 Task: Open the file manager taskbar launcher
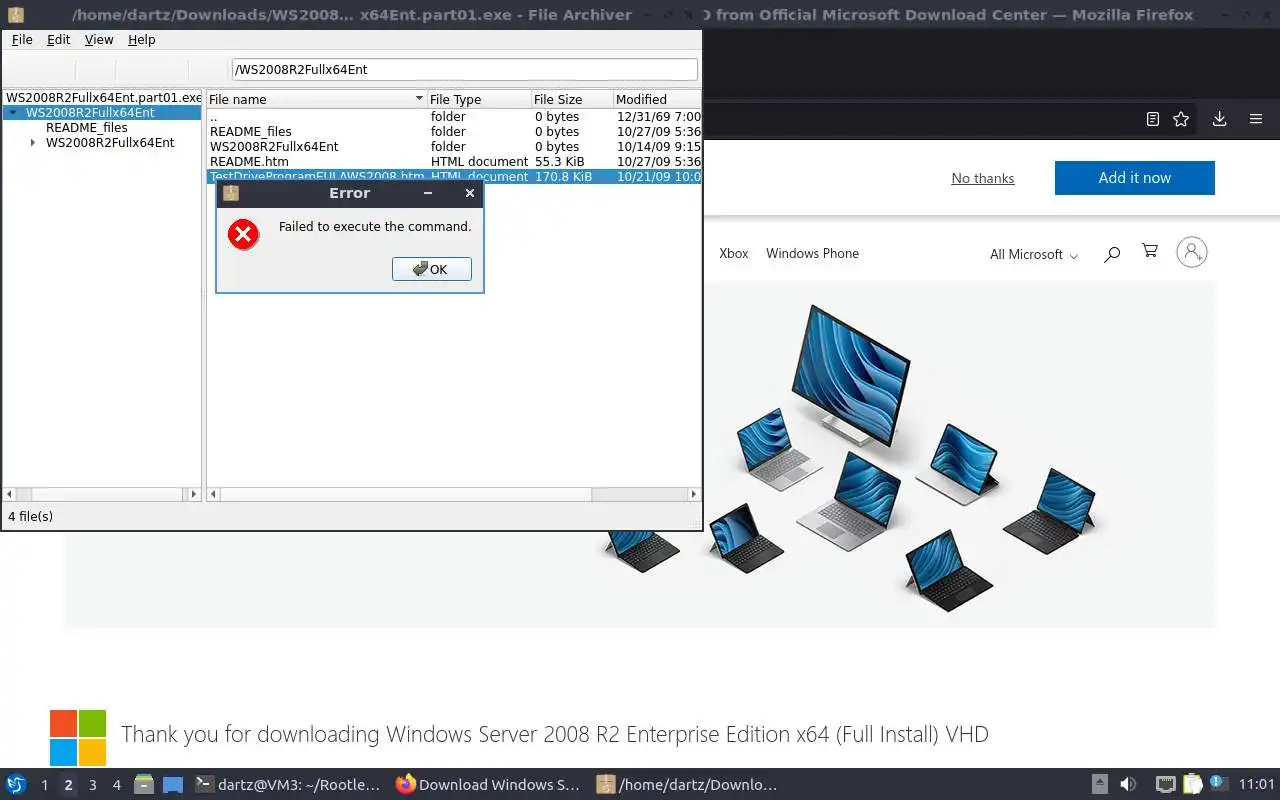(144, 785)
